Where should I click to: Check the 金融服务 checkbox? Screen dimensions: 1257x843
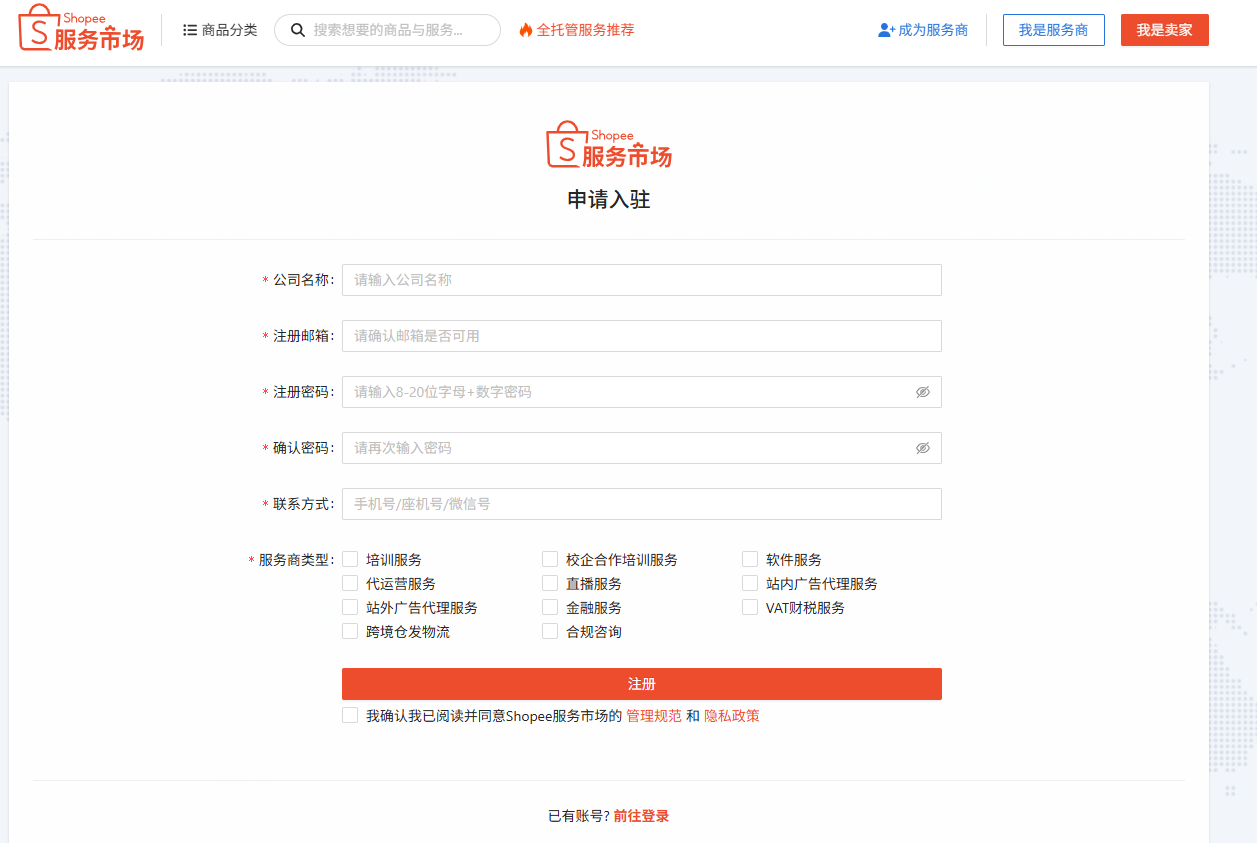click(550, 607)
